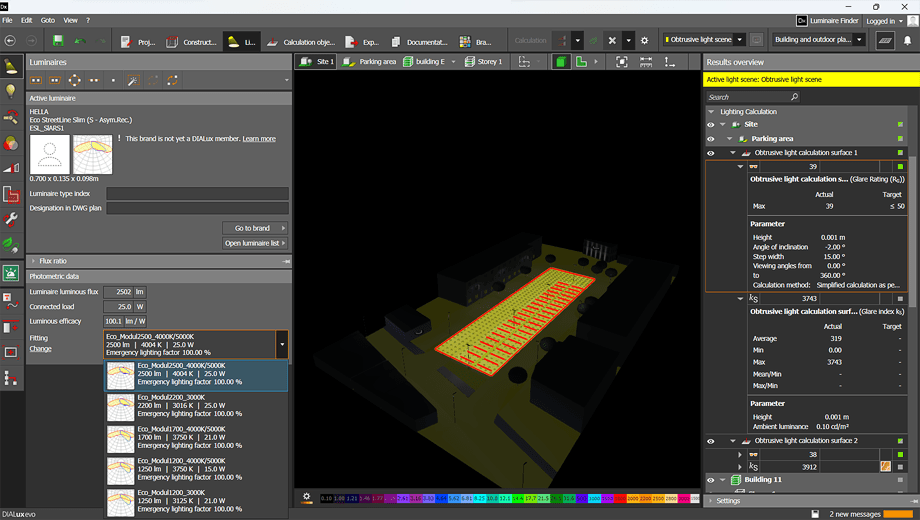Image resolution: width=920 pixels, height=520 pixels.
Task: Click the Learn more link
Action: click(259, 139)
